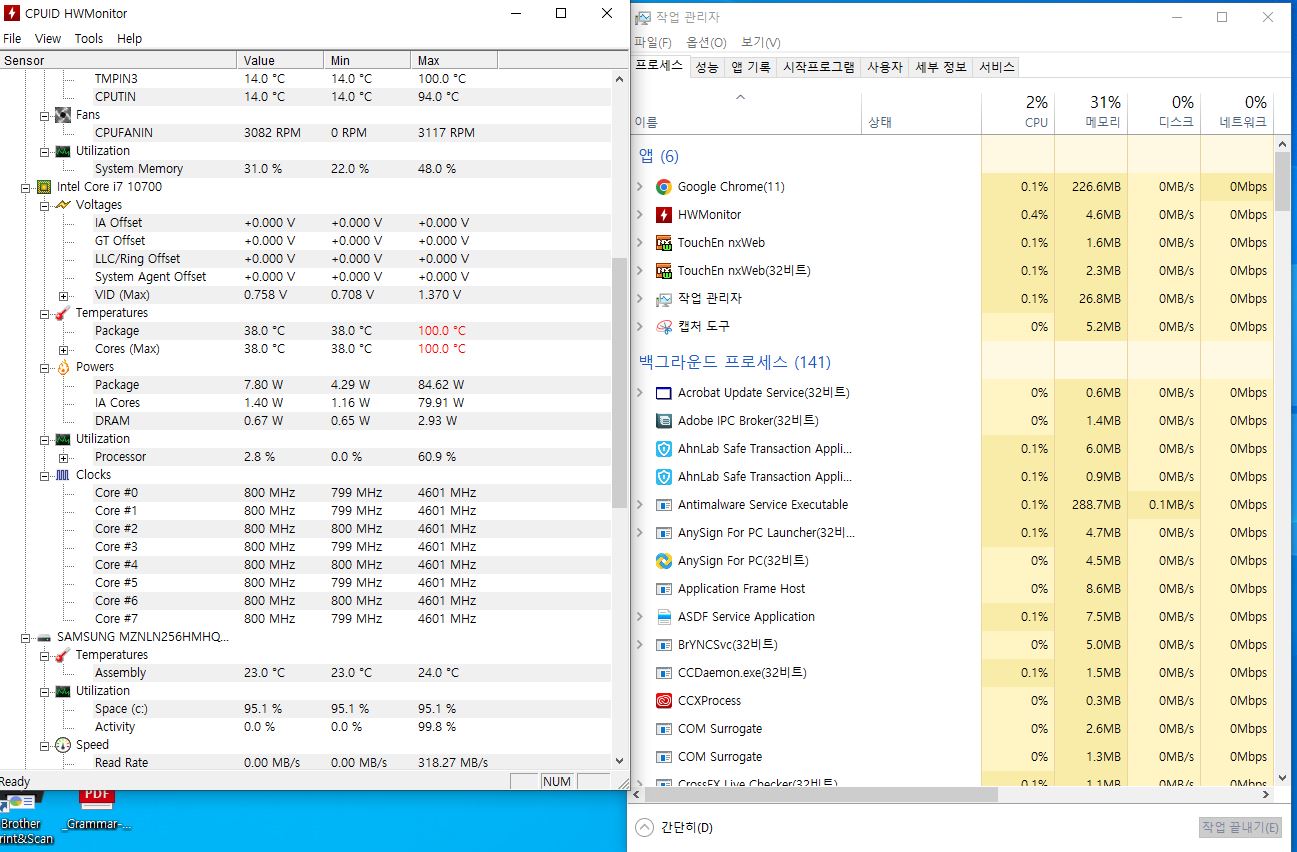This screenshot has height=852, width=1297.
Task: Click the HWMonitor process icon in Task Manager
Action: (663, 215)
